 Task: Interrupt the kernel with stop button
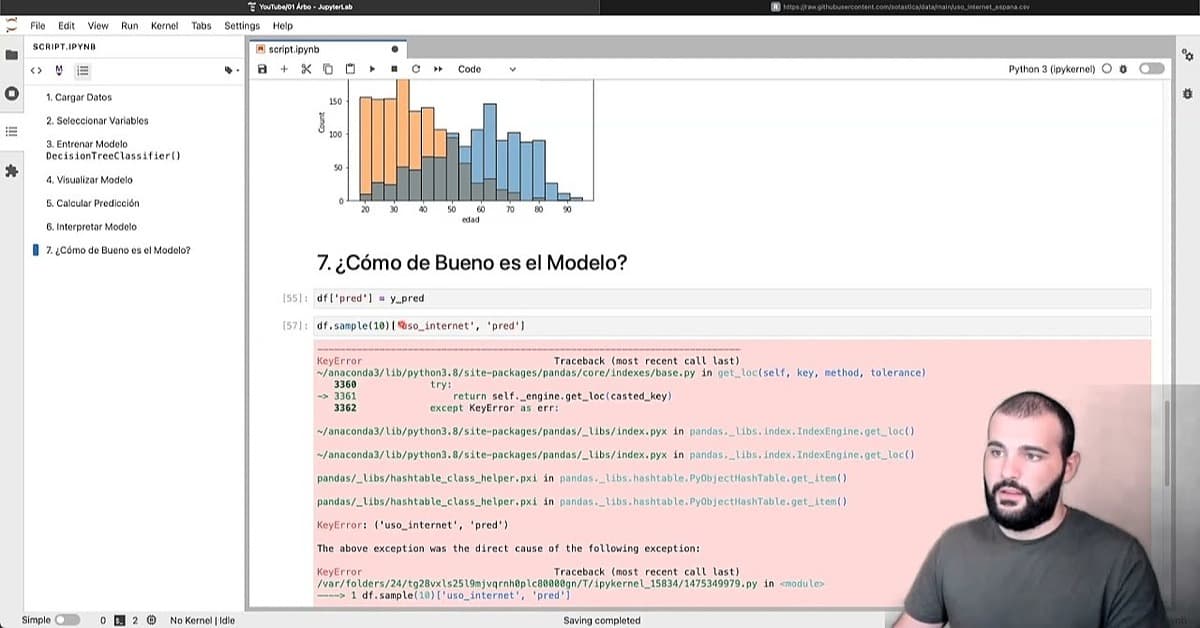394,69
